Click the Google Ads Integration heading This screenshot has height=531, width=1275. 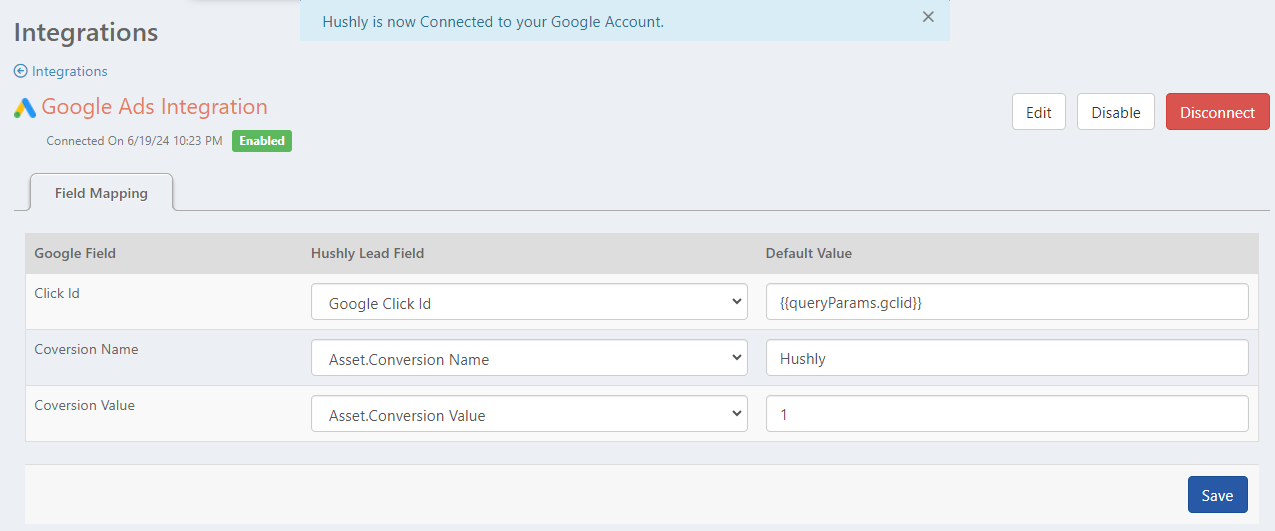154,107
